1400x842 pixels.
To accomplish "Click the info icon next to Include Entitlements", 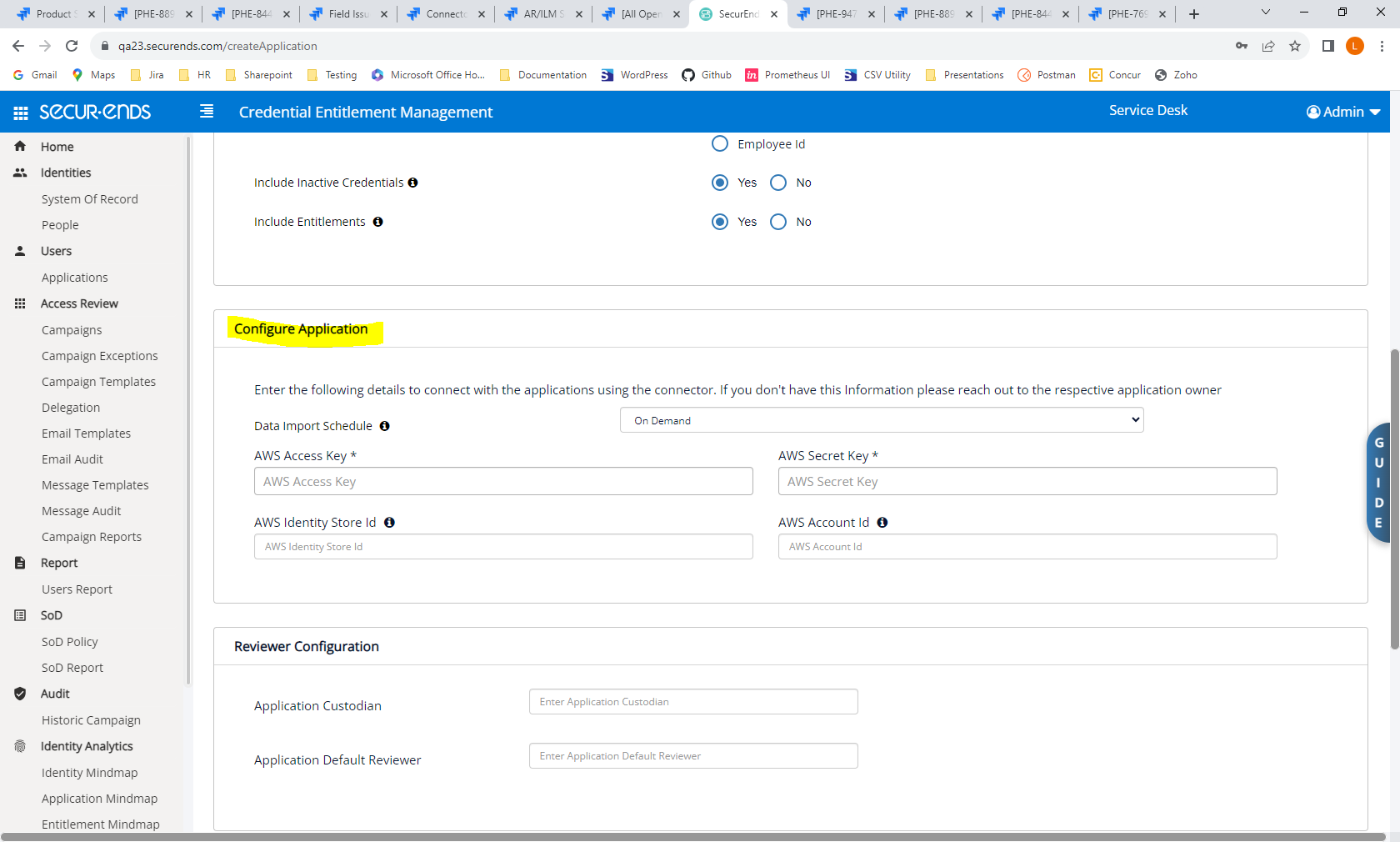I will coord(377,222).
